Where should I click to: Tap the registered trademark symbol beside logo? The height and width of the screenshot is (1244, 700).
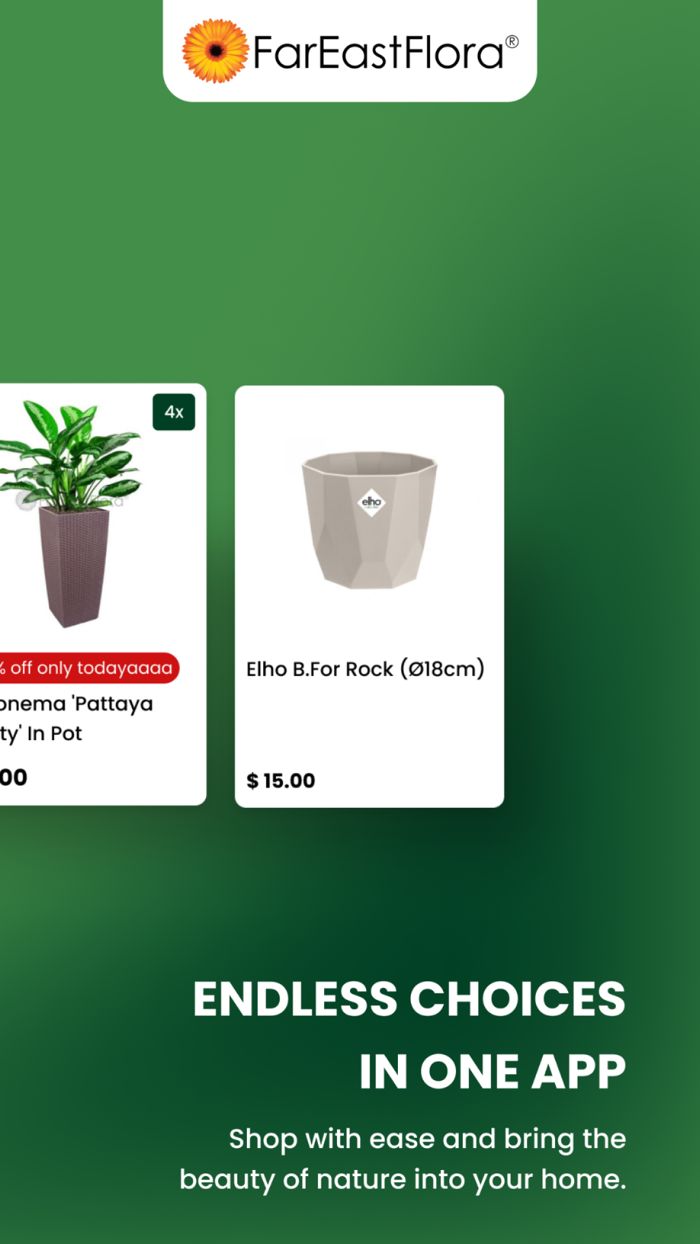click(511, 41)
